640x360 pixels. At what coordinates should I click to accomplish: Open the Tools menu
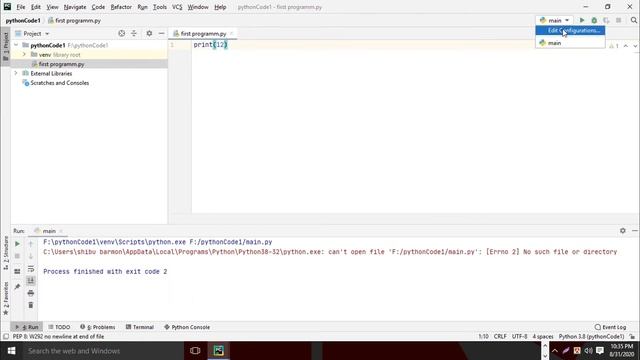(160, 7)
